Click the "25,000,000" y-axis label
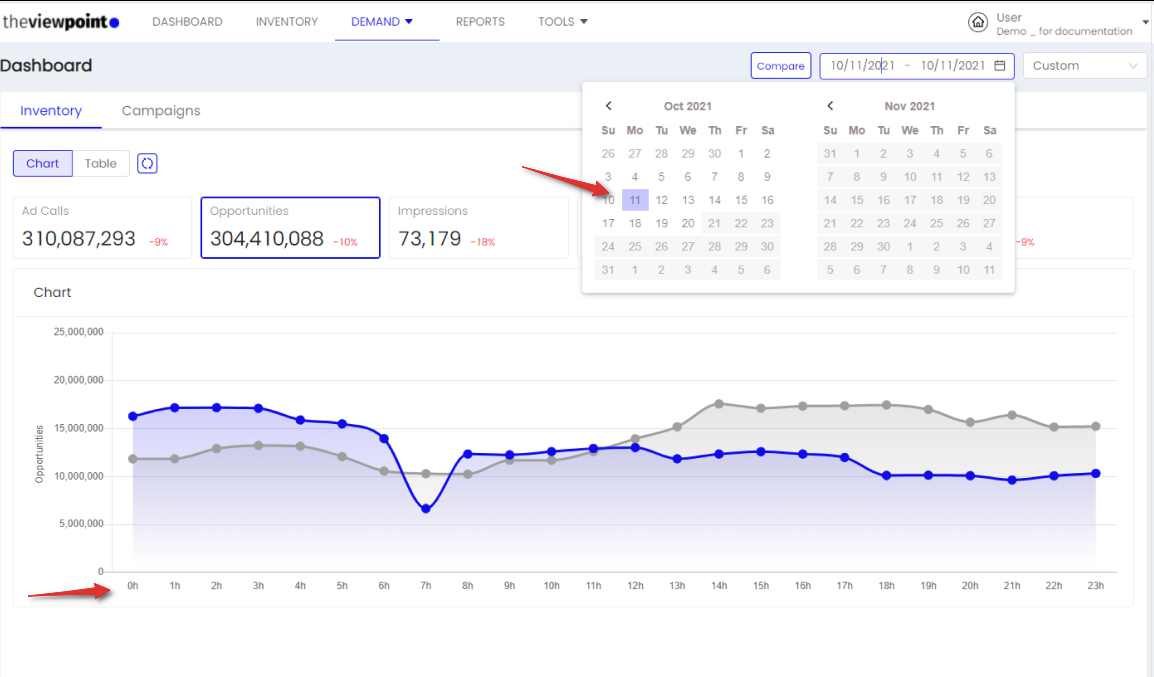 79,332
